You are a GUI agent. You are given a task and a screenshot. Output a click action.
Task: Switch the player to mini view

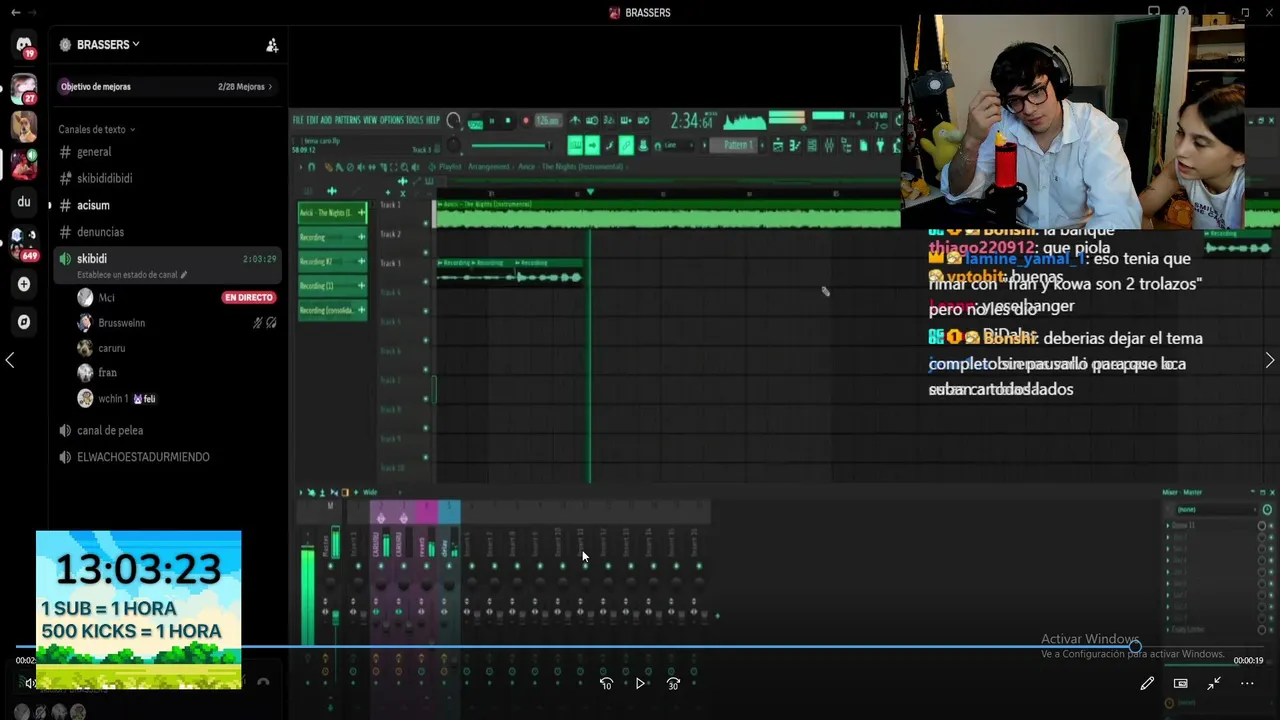tap(1180, 684)
